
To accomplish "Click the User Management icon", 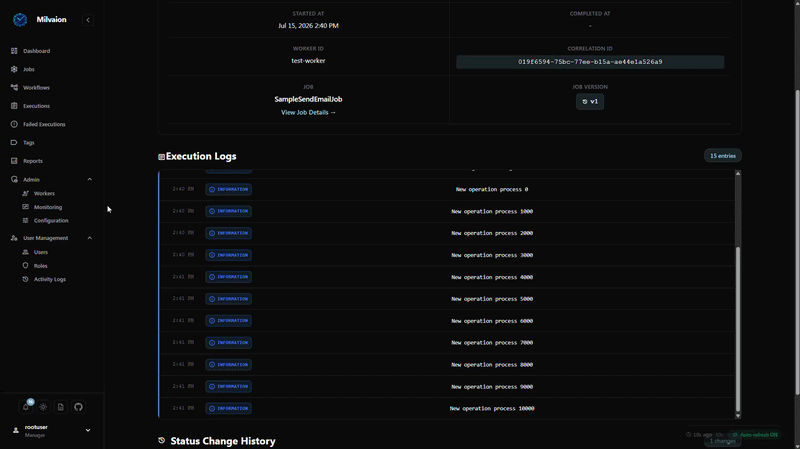I will tap(14, 238).
